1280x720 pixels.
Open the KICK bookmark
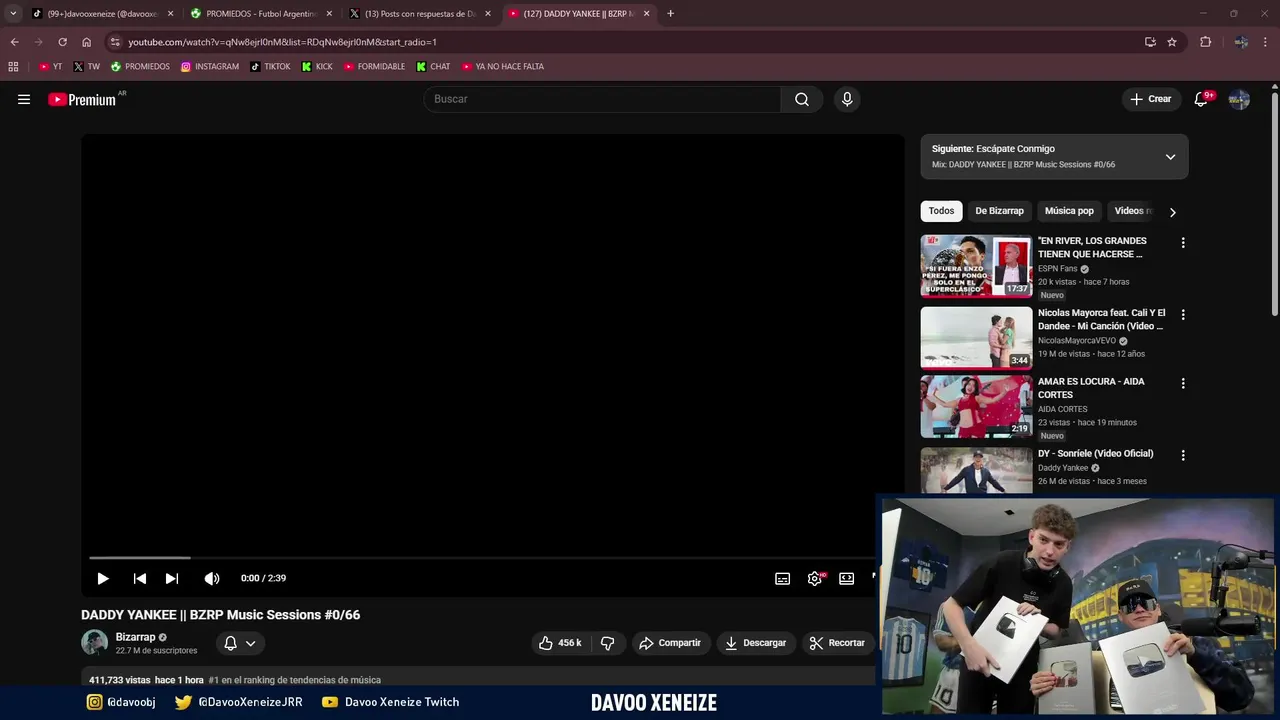pos(317,67)
